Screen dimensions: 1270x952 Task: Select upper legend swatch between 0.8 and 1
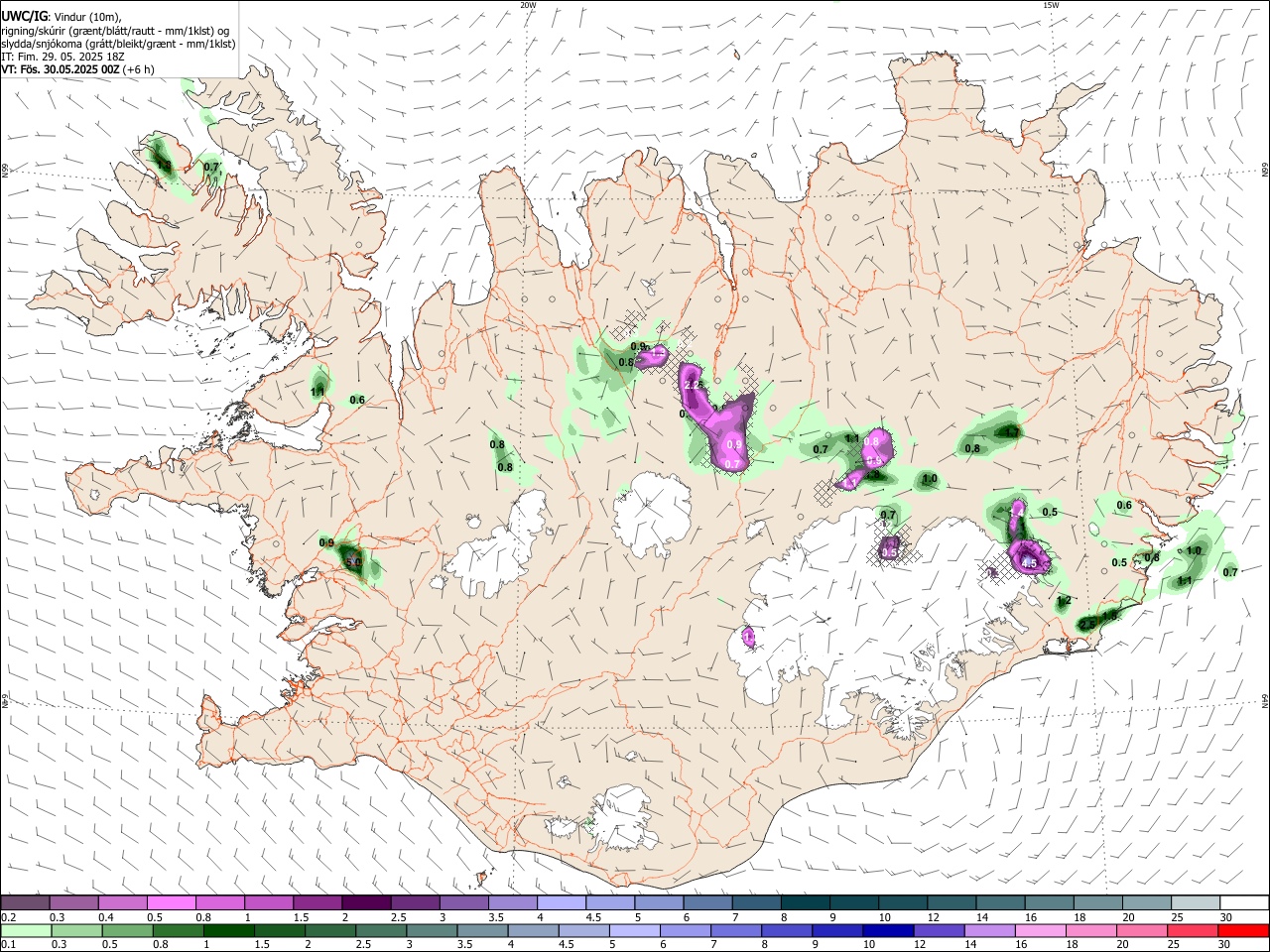(219, 902)
